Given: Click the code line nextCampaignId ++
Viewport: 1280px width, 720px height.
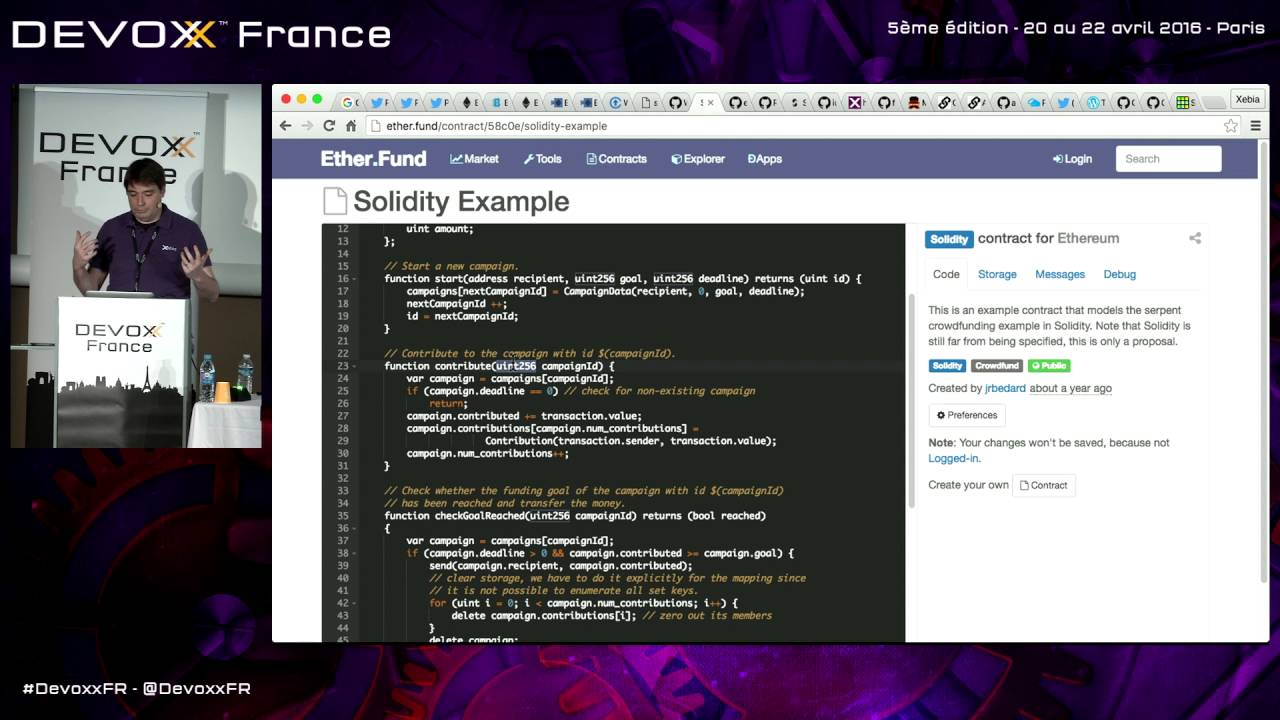Looking at the screenshot, I should (x=457, y=303).
